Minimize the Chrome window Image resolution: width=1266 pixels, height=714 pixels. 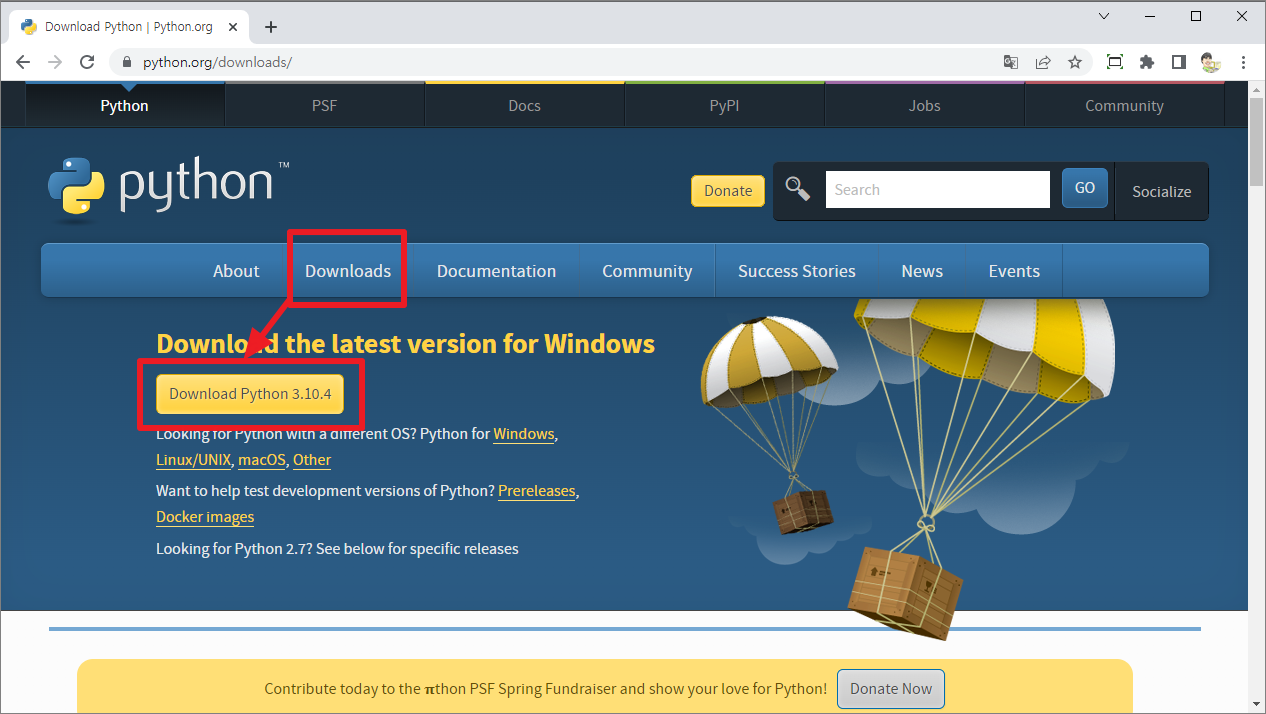[1150, 16]
